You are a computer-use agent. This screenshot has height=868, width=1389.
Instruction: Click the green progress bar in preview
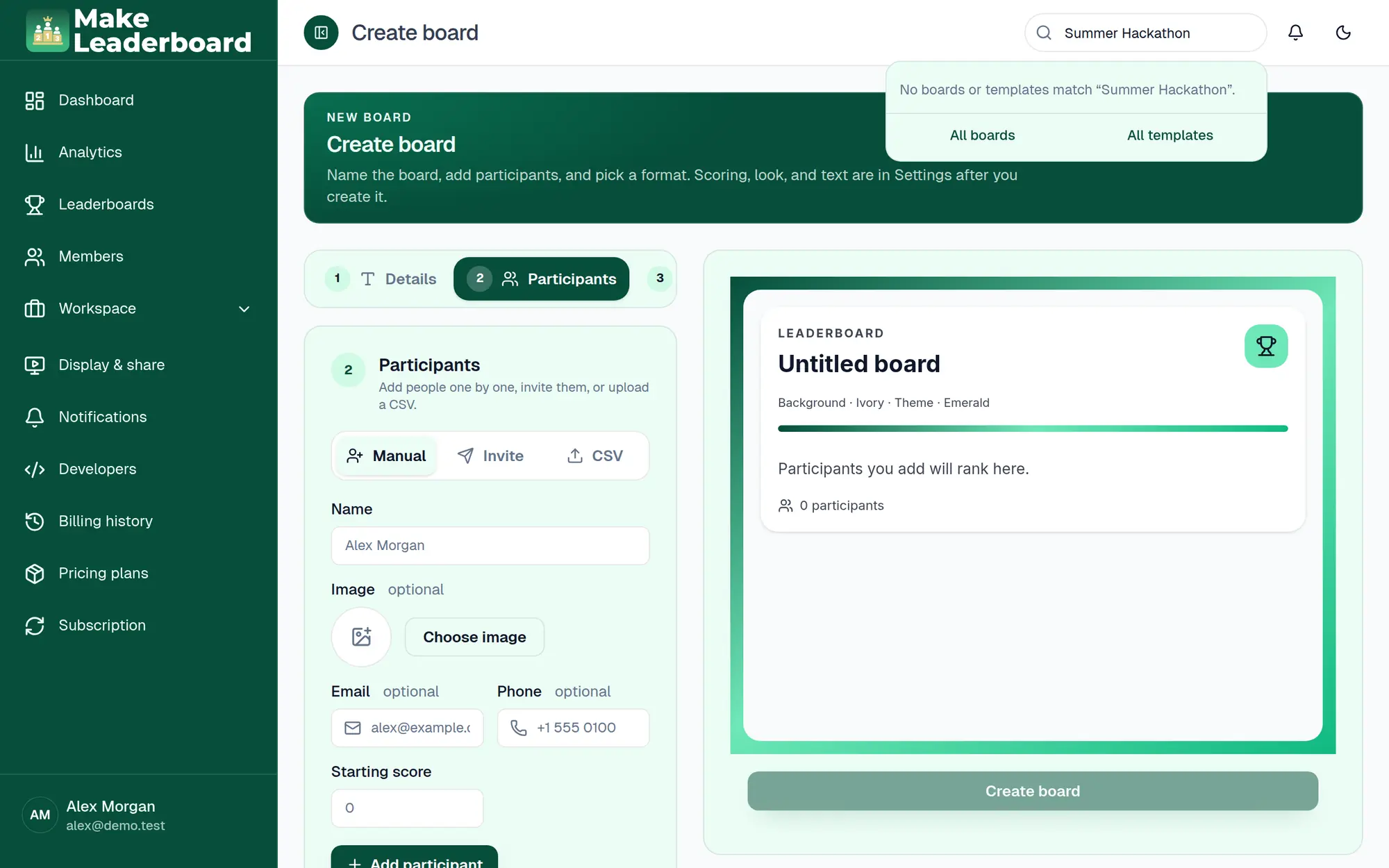[1033, 428]
